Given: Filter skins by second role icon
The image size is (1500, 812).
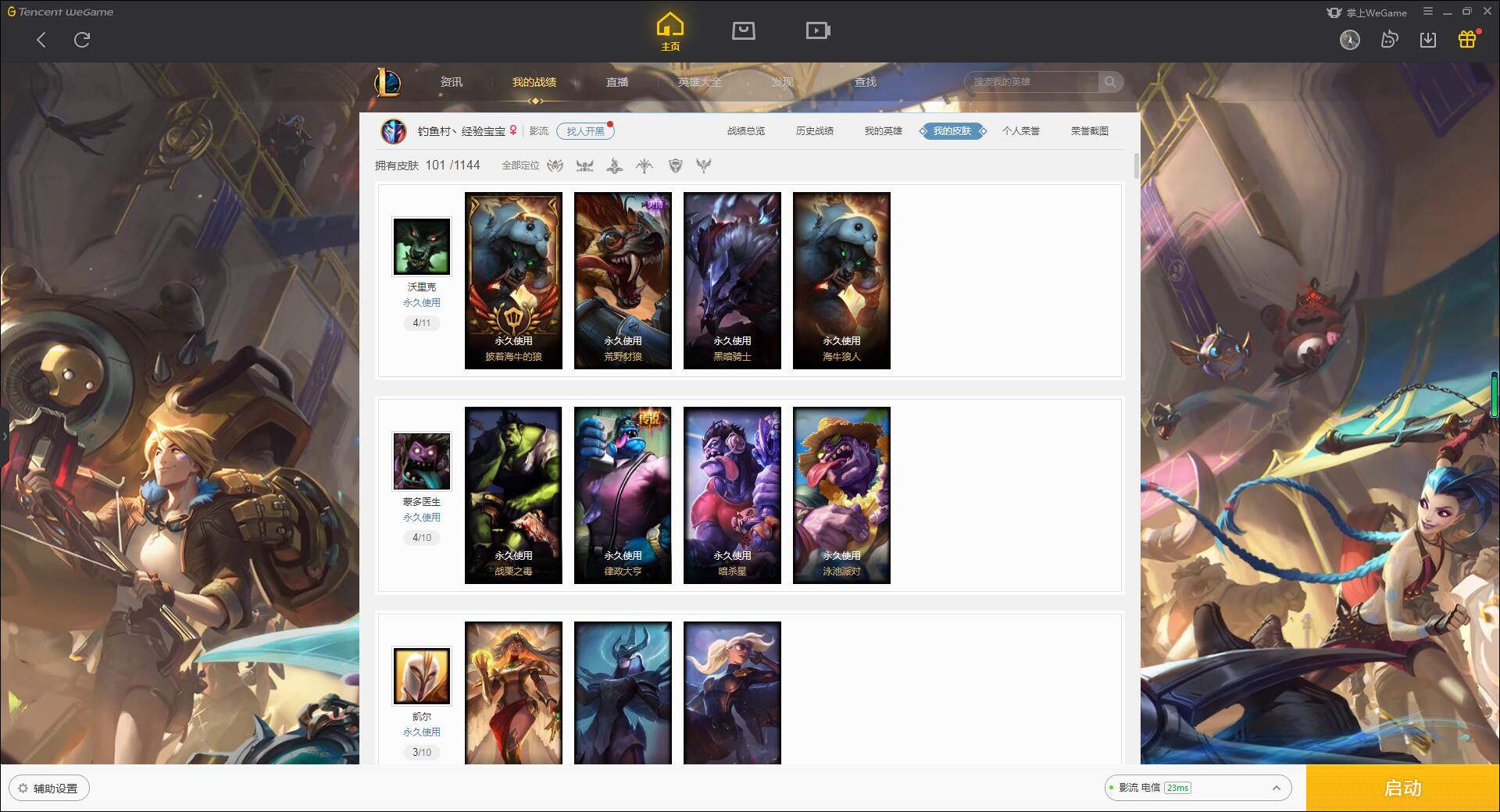Looking at the screenshot, I should click(584, 166).
